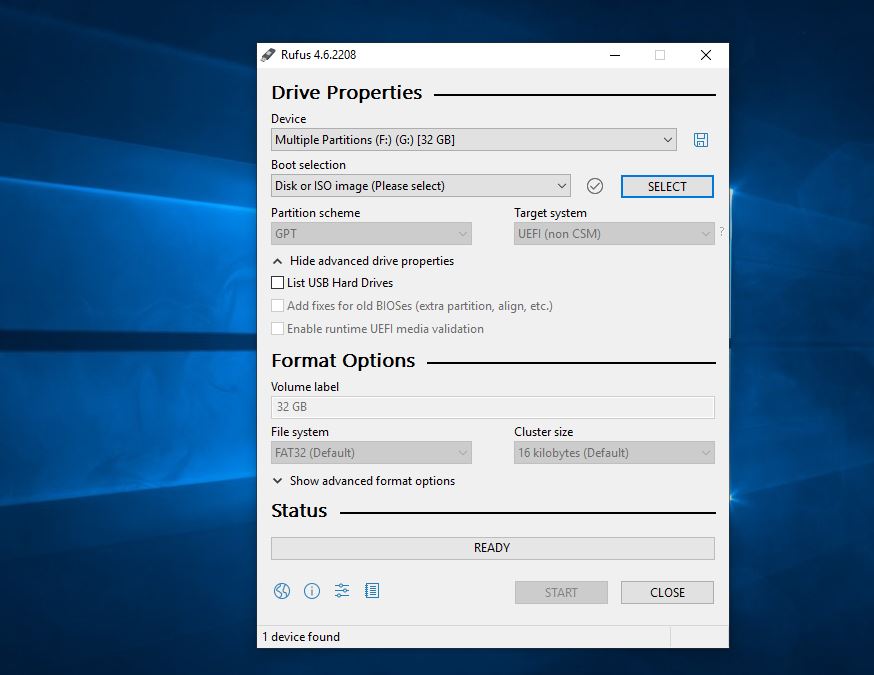Screen dimensions: 874x675
Task: Click the Drive Properties heading
Action: point(347,93)
